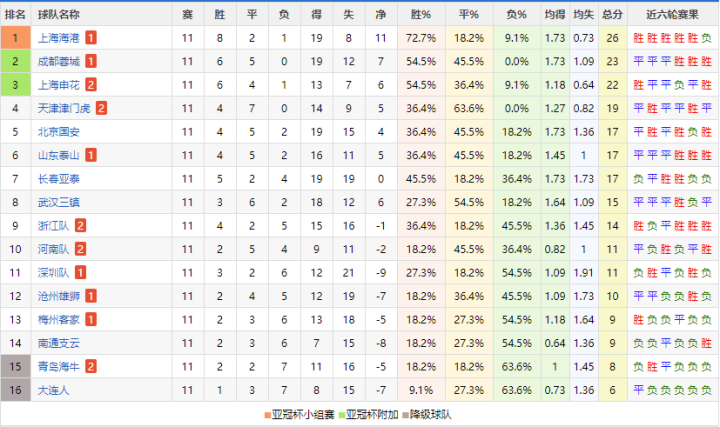The height and width of the screenshot is (427, 720).
Task: Click the red badge beside 上海海港
Action: 91,37
